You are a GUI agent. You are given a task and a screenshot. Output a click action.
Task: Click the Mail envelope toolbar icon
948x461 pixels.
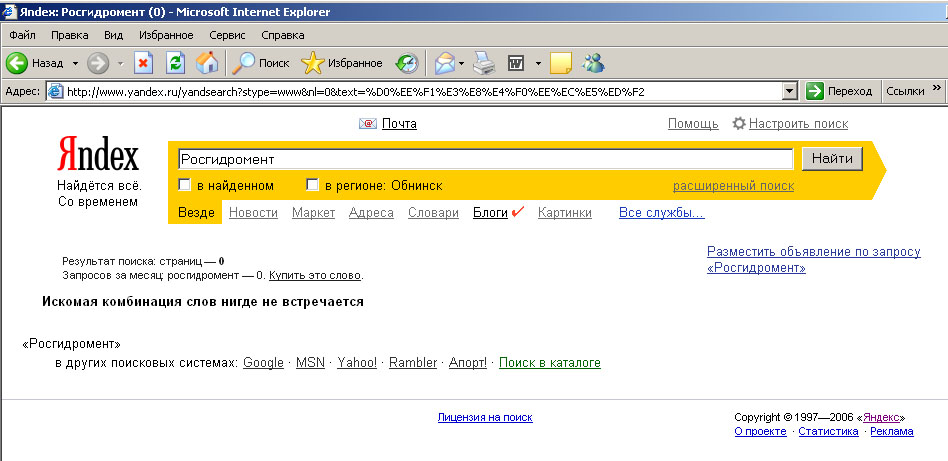tap(445, 63)
